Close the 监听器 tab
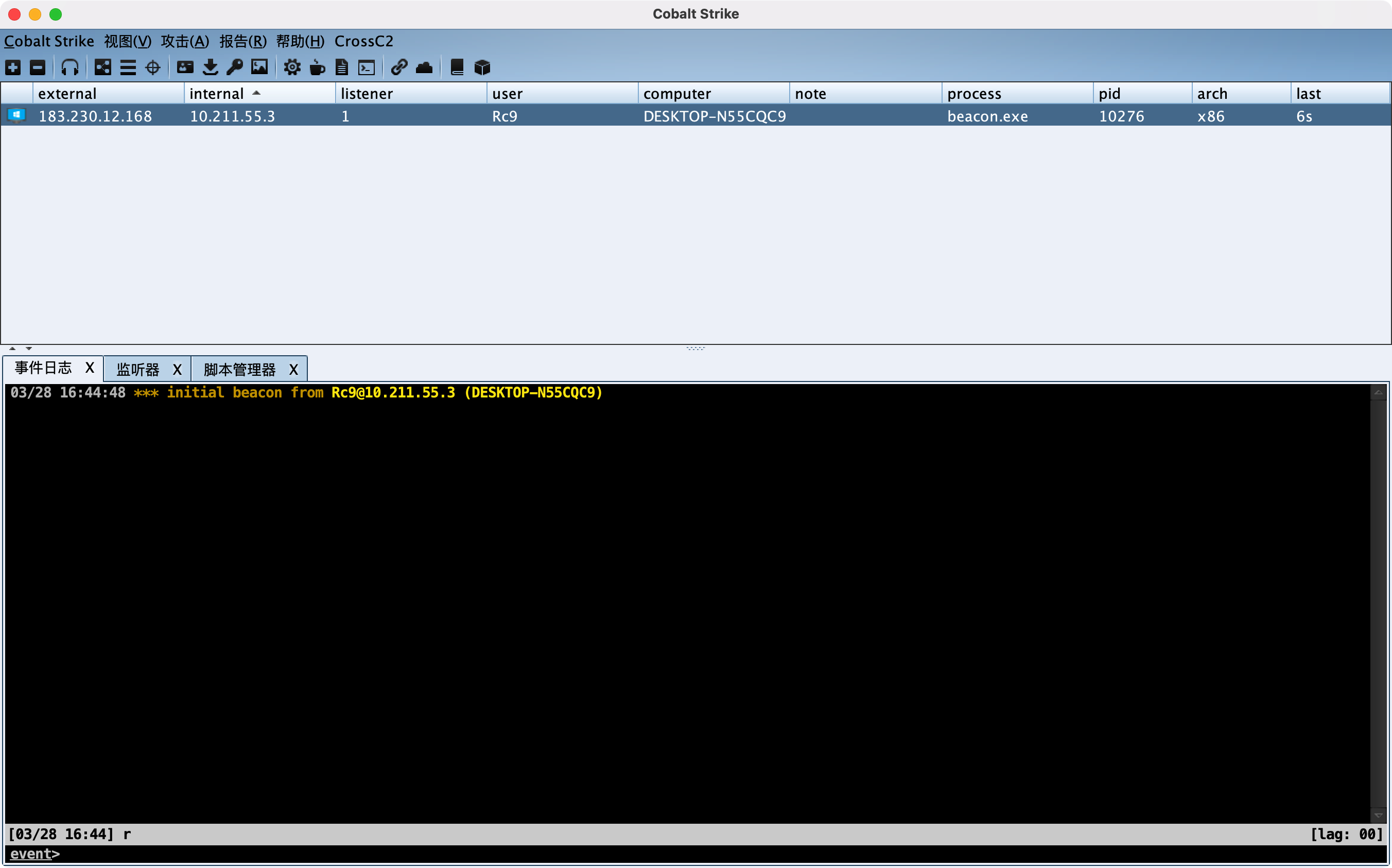This screenshot has width=1392, height=868. coord(178,370)
